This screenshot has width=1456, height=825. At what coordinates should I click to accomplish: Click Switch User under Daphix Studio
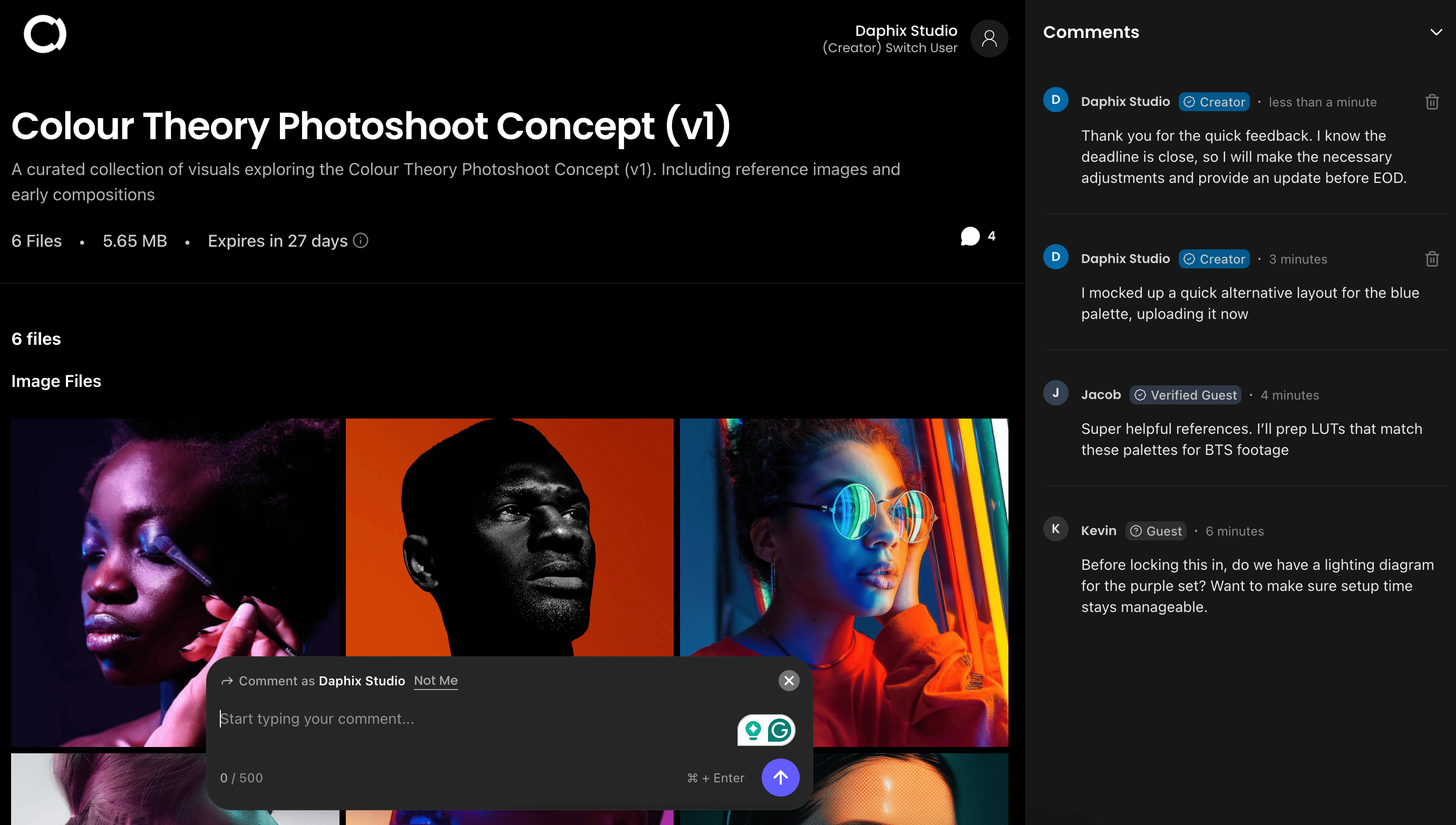(x=920, y=48)
